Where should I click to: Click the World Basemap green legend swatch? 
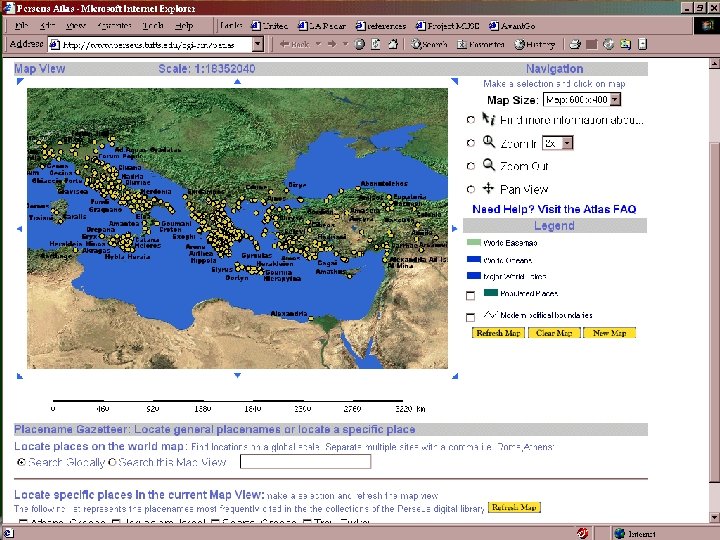click(x=474, y=242)
